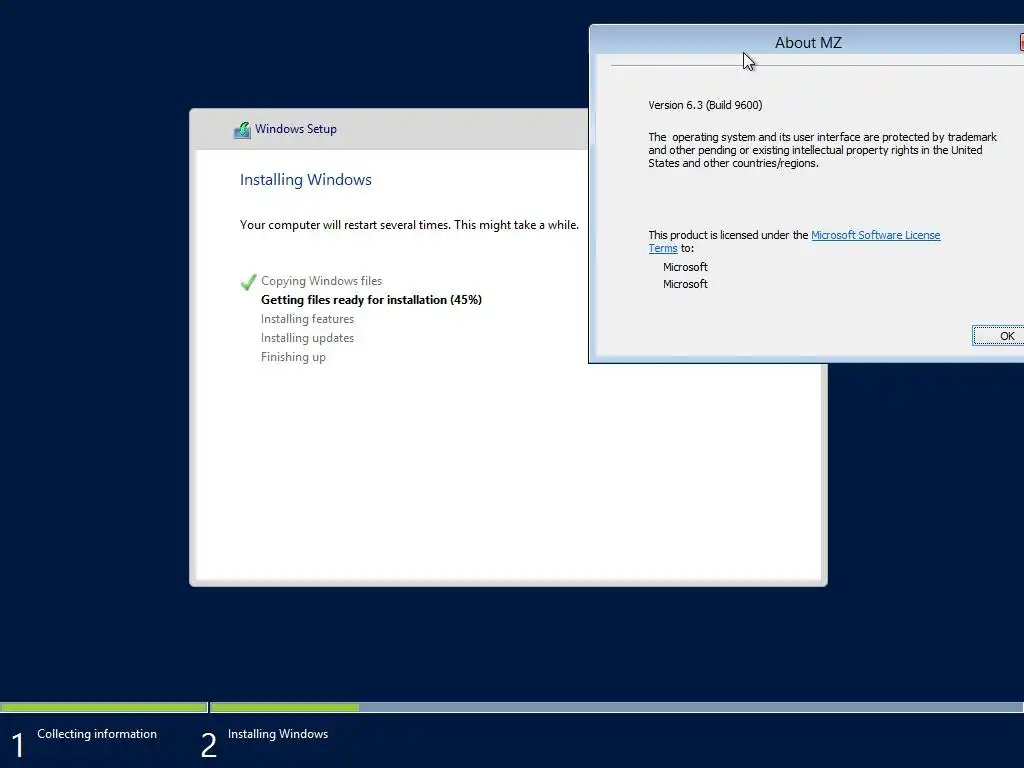The width and height of the screenshot is (1024, 768).
Task: Click the green checkmark beside Copying Windows files
Action: 248,281
